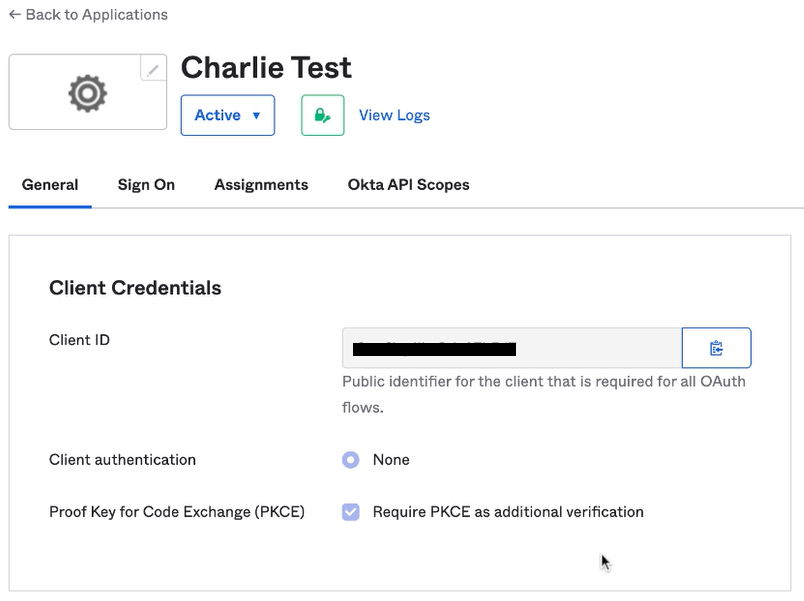This screenshot has height=601, width=804.
Task: Click the Charlie Test application title
Action: coord(266,67)
